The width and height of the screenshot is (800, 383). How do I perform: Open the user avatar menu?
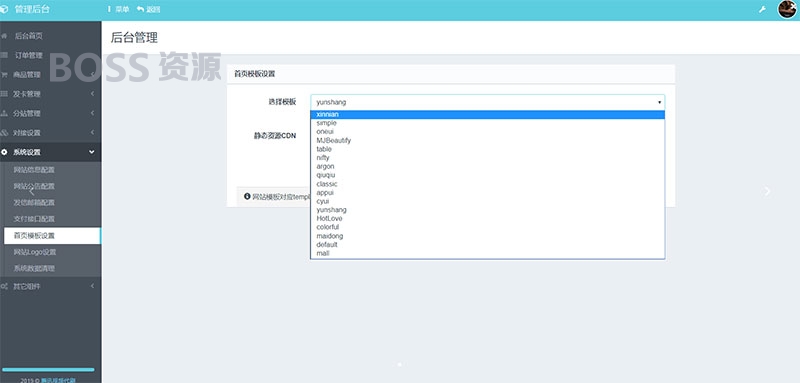tap(787, 9)
